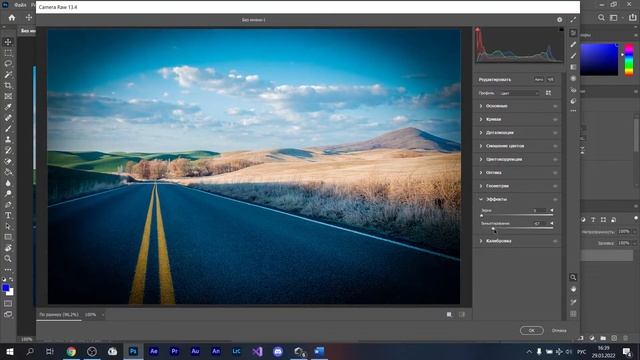Toggle visibility eye for Детализация panel

555,133
